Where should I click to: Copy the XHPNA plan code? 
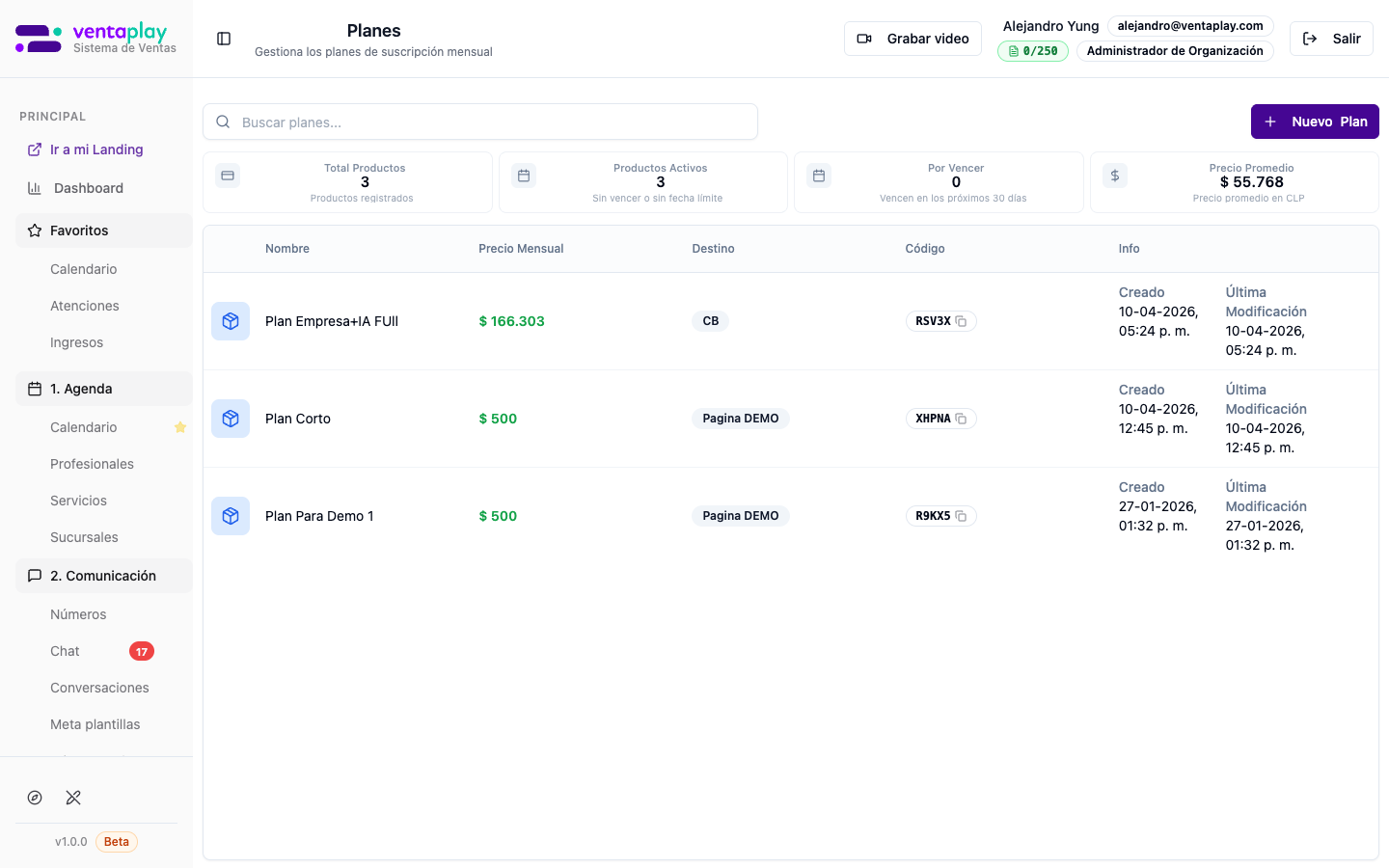pos(961,419)
